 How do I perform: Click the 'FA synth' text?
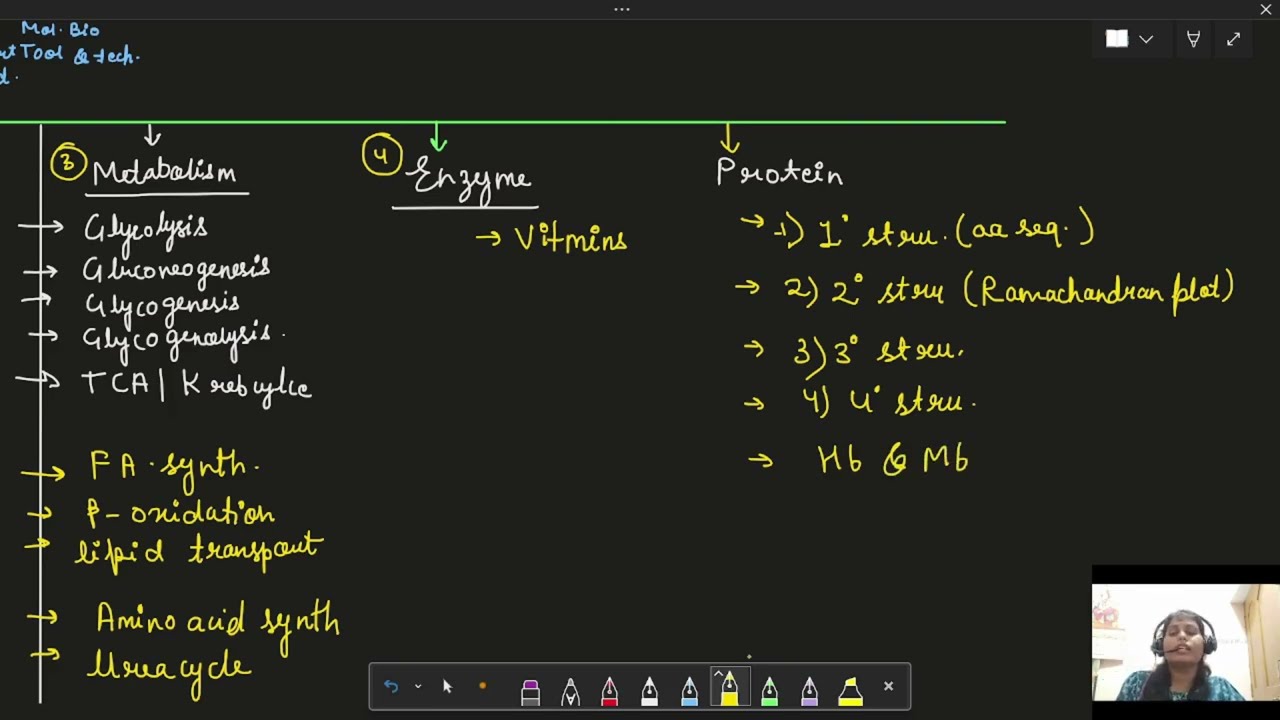pyautogui.click(x=175, y=466)
